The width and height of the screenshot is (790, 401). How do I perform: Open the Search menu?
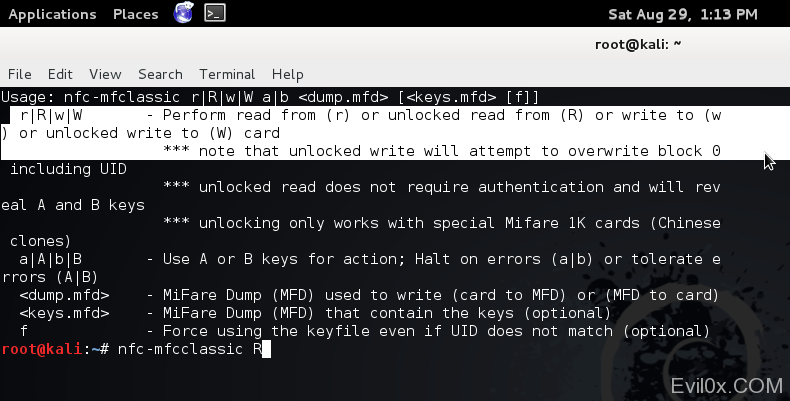coord(160,74)
